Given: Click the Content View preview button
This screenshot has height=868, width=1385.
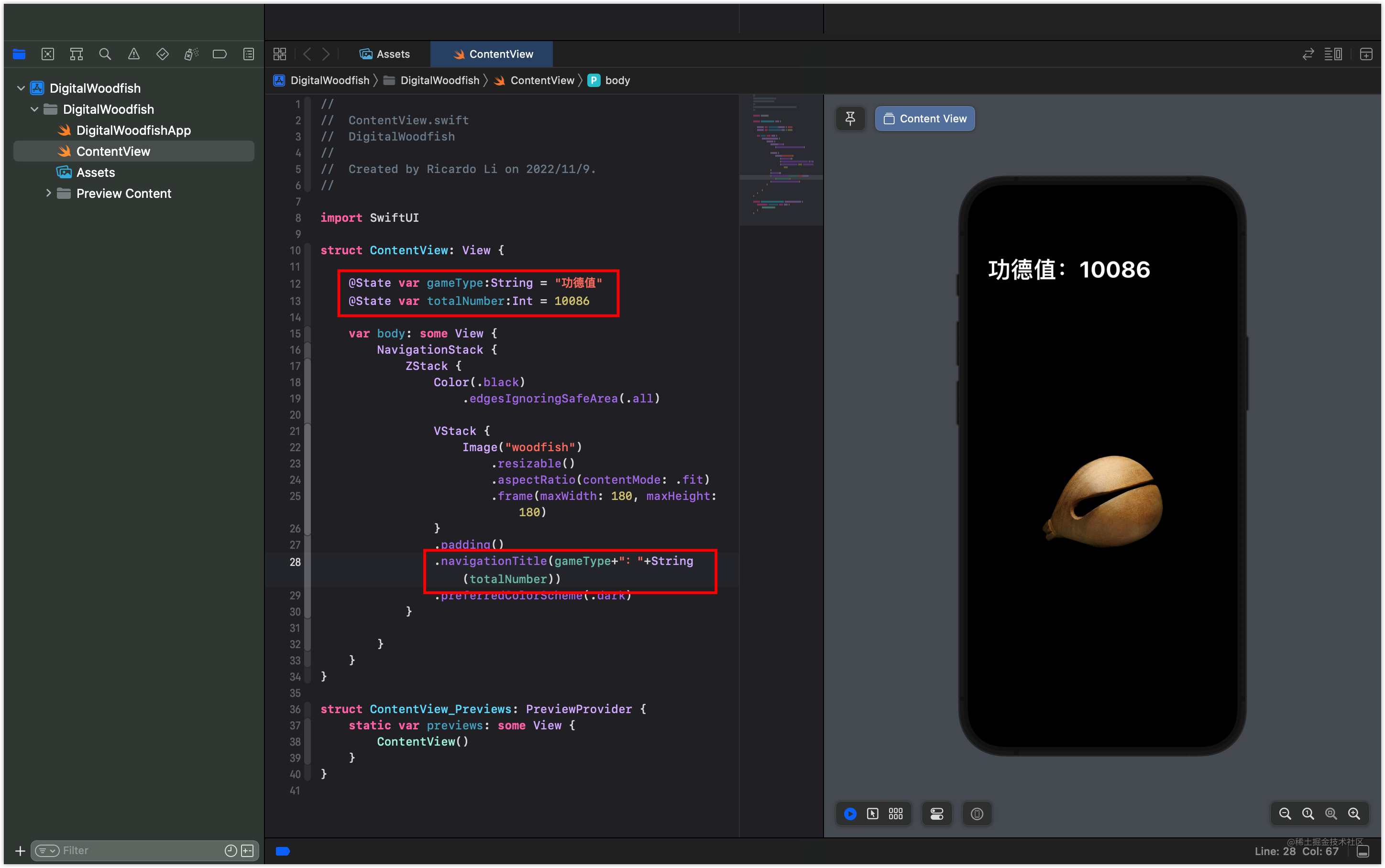Looking at the screenshot, I should click(x=925, y=118).
